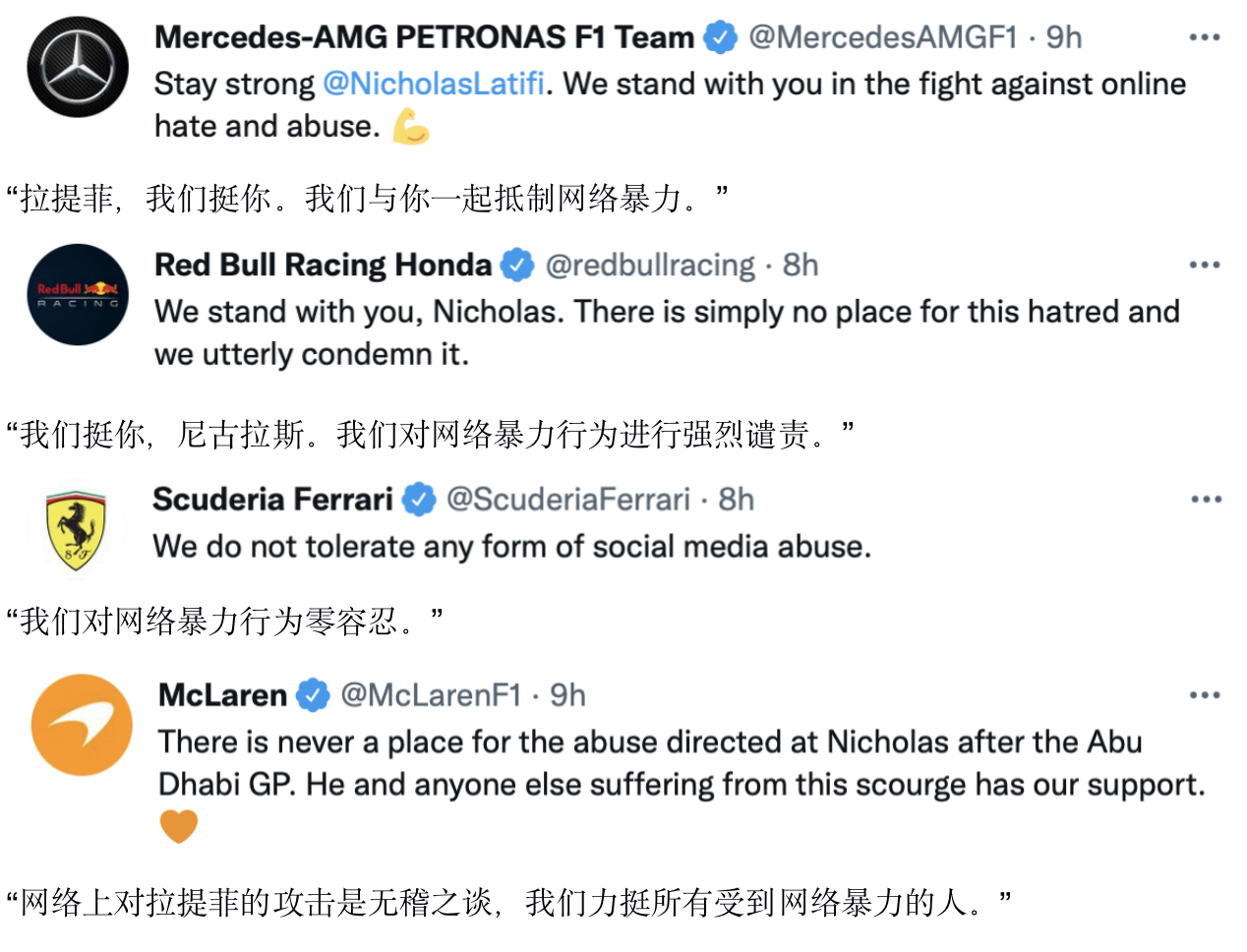Click McLaren's blue verified badge
The height and width of the screenshot is (952, 1247).
313,695
